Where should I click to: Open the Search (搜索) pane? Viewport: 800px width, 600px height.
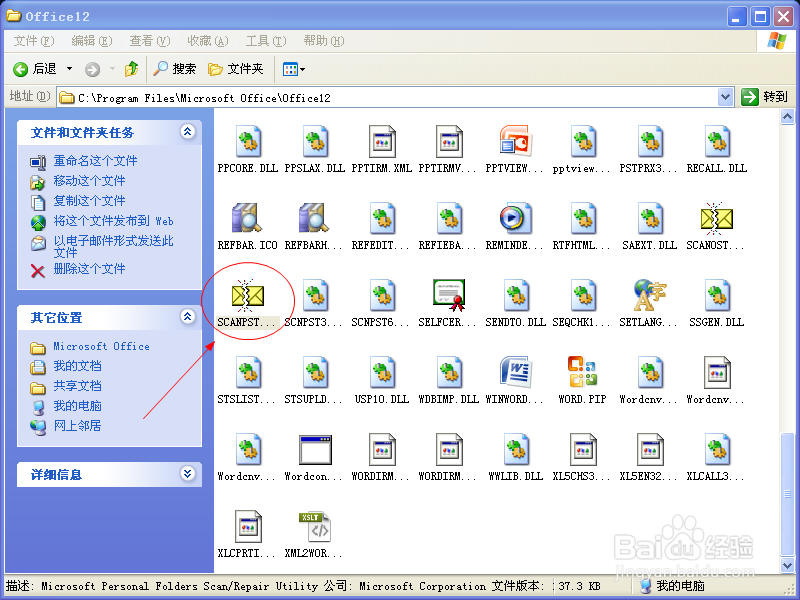pos(174,69)
